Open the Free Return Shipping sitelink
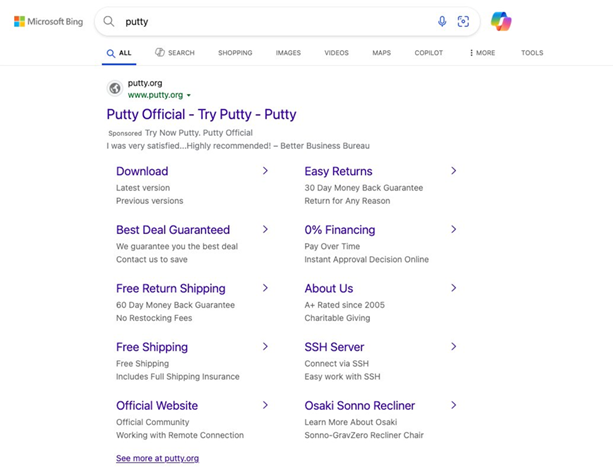Viewport: 613px width, 473px height. click(170, 288)
